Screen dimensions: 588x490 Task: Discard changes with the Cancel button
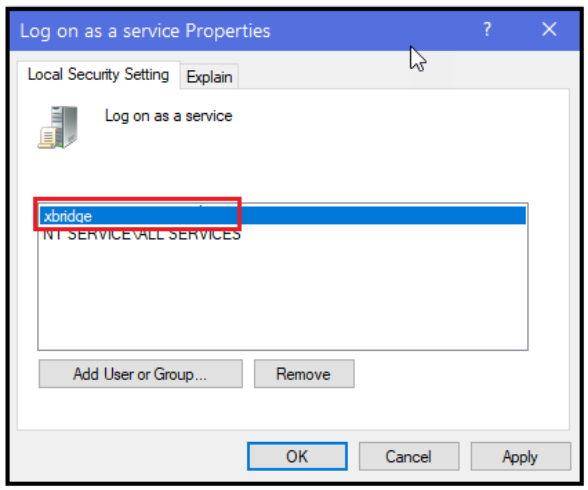409,456
